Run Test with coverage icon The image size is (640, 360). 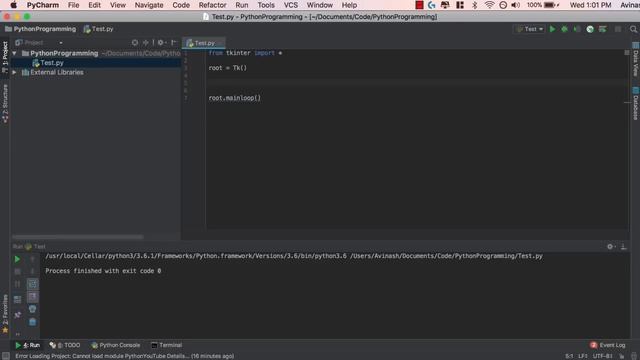click(x=577, y=29)
